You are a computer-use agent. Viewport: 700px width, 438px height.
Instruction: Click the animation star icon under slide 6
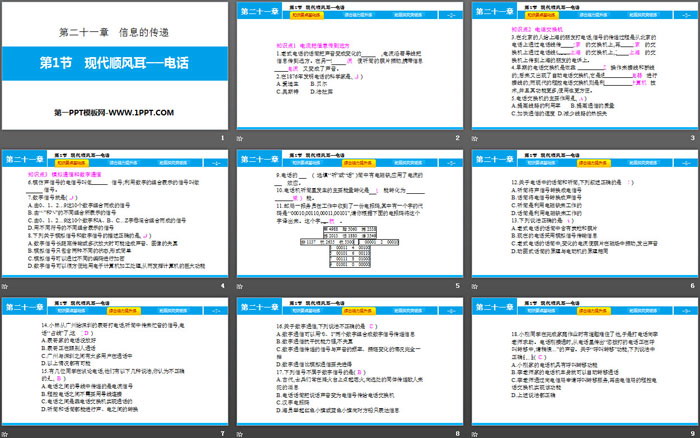475,286
